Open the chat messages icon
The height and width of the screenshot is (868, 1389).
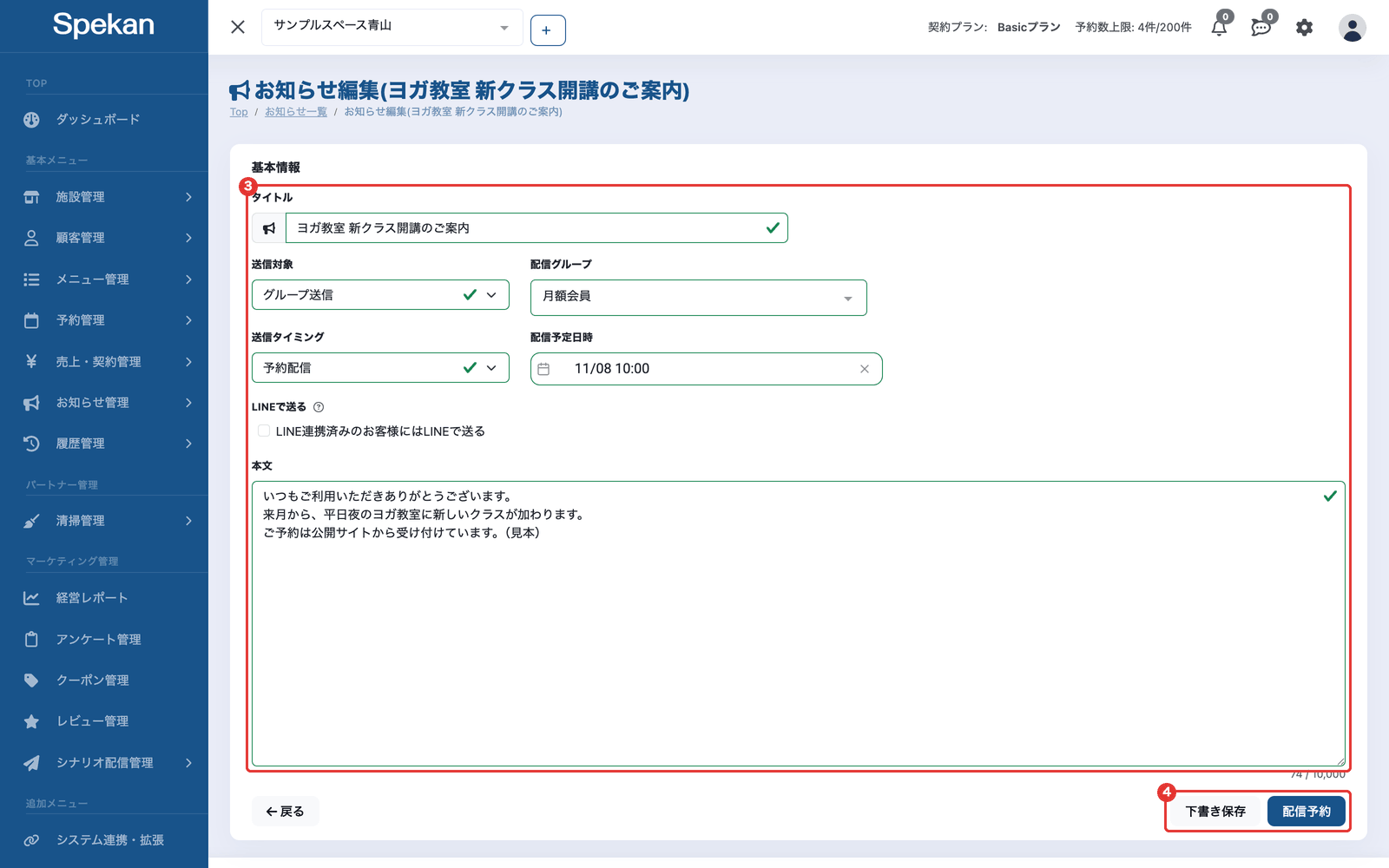tap(1261, 27)
